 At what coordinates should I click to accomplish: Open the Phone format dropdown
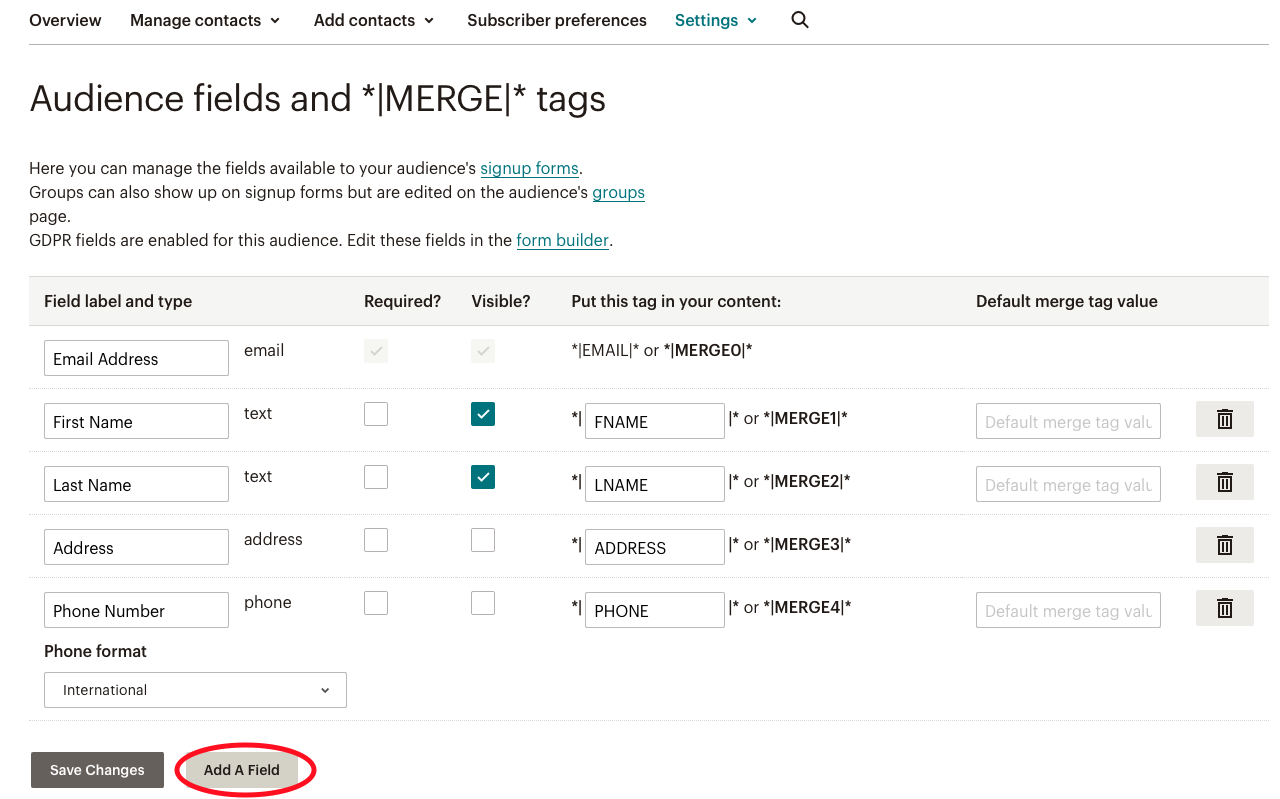(195, 690)
